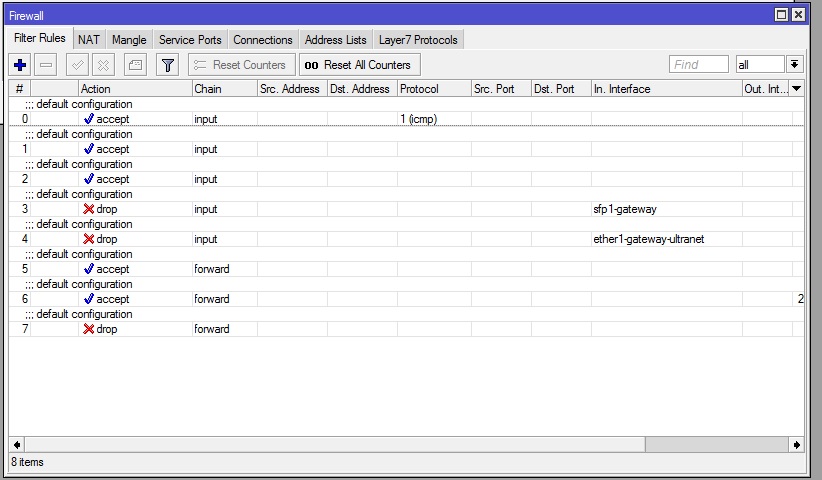Image resolution: width=822 pixels, height=480 pixels.
Task: Open the Address Lists tab
Action: (x=335, y=40)
